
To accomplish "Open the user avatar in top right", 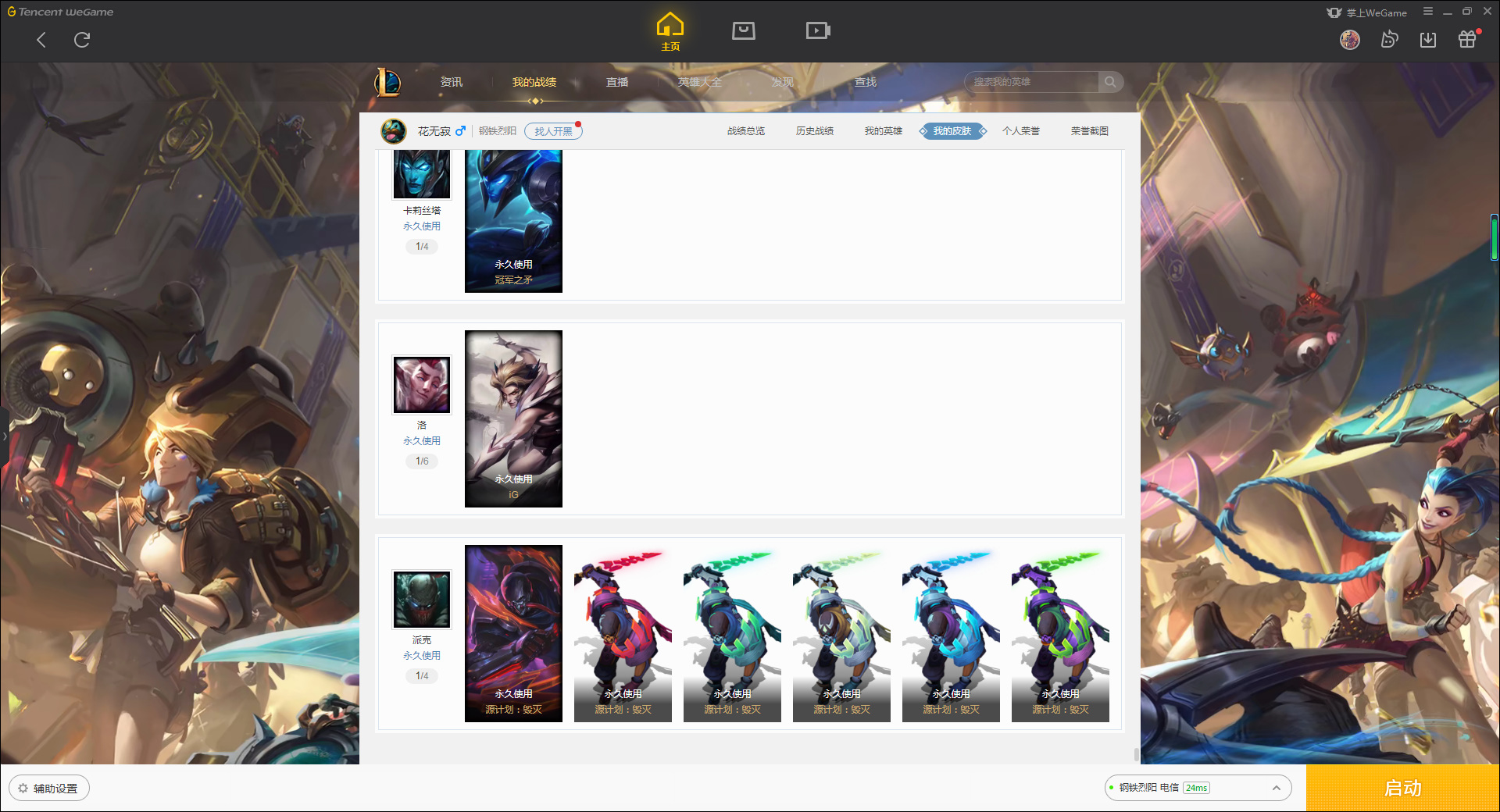I will click(1350, 39).
